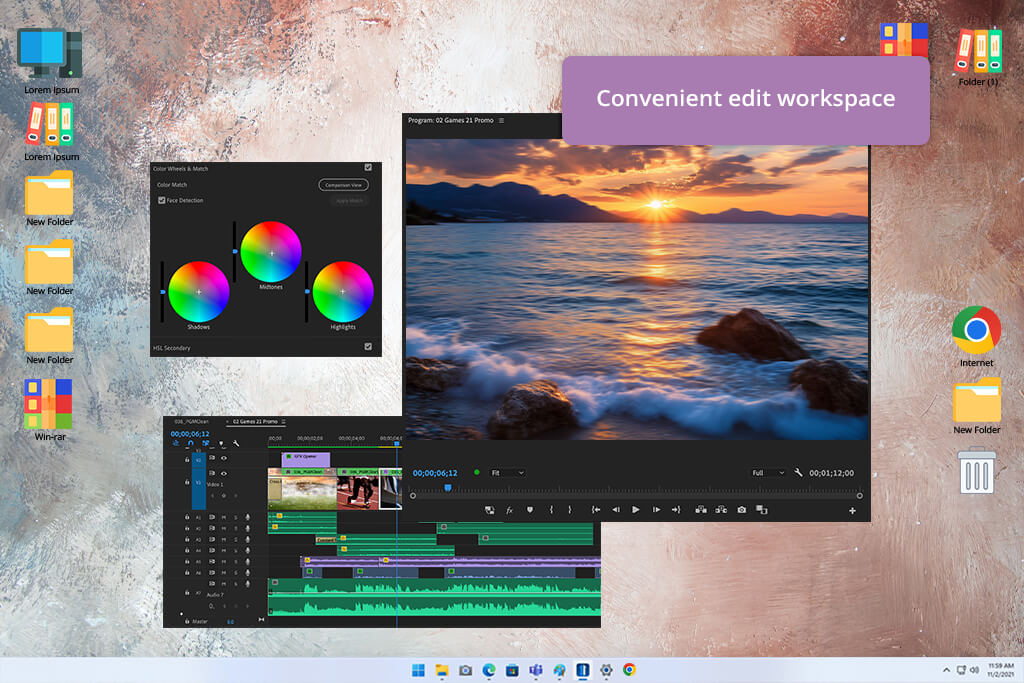Open the button editor plus icon
The image size is (1024, 683).
852,511
